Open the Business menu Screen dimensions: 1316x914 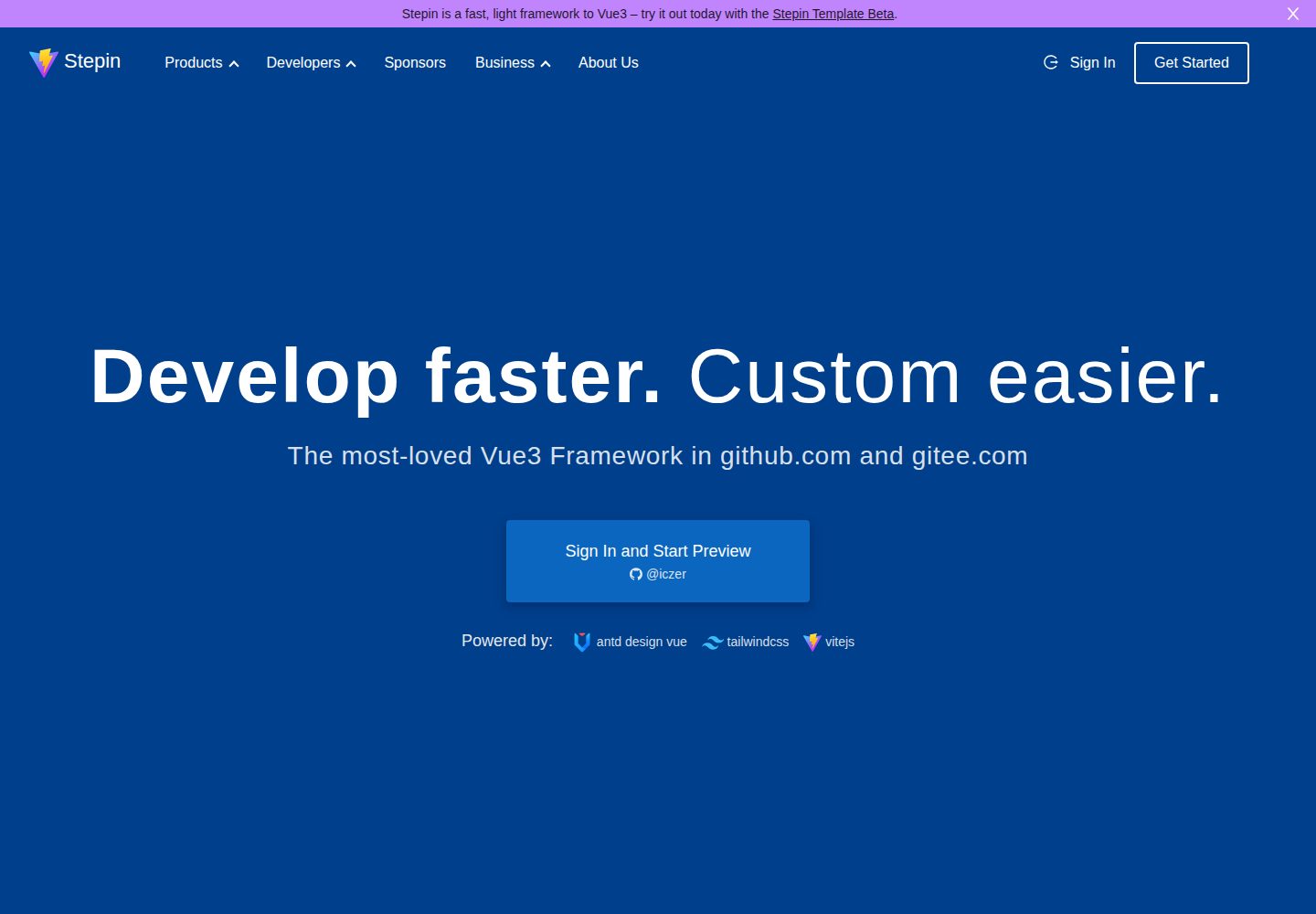pyautogui.click(x=513, y=62)
